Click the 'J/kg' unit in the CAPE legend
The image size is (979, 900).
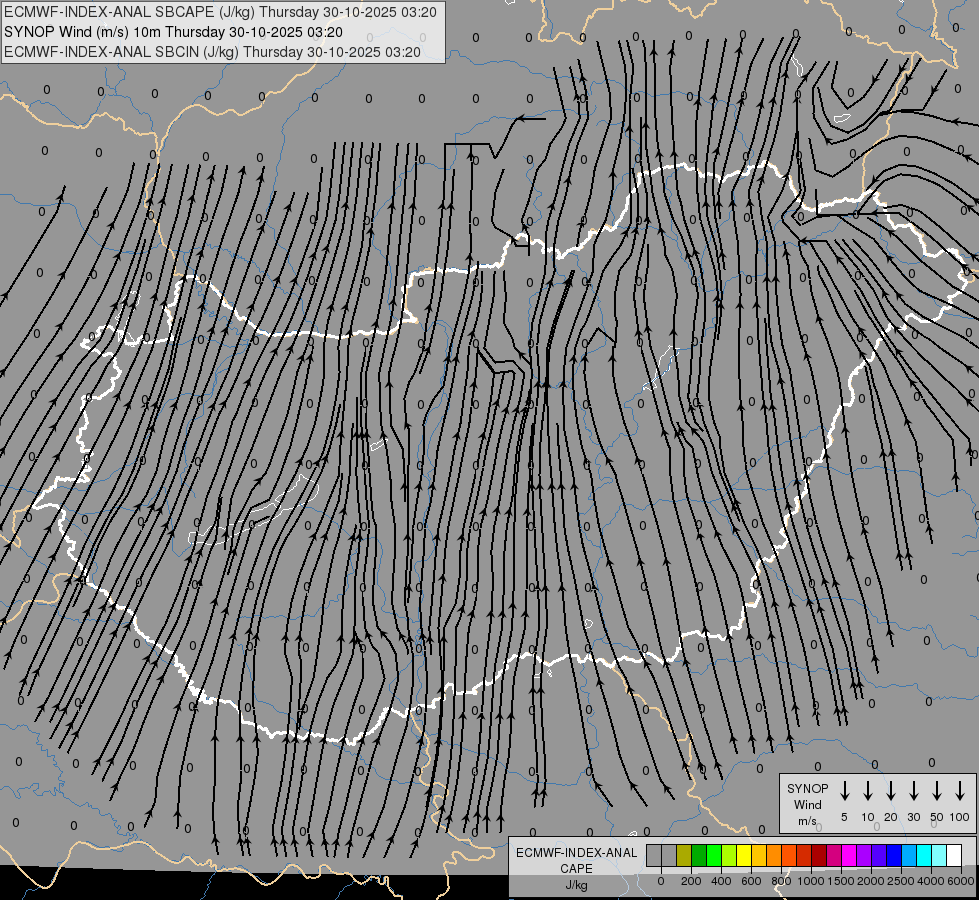pos(576,885)
